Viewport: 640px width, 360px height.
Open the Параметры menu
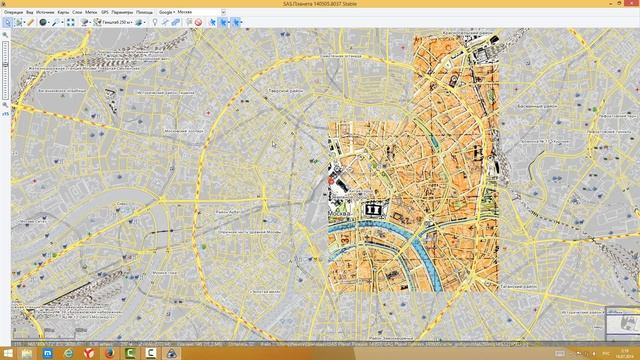pyautogui.click(x=122, y=12)
